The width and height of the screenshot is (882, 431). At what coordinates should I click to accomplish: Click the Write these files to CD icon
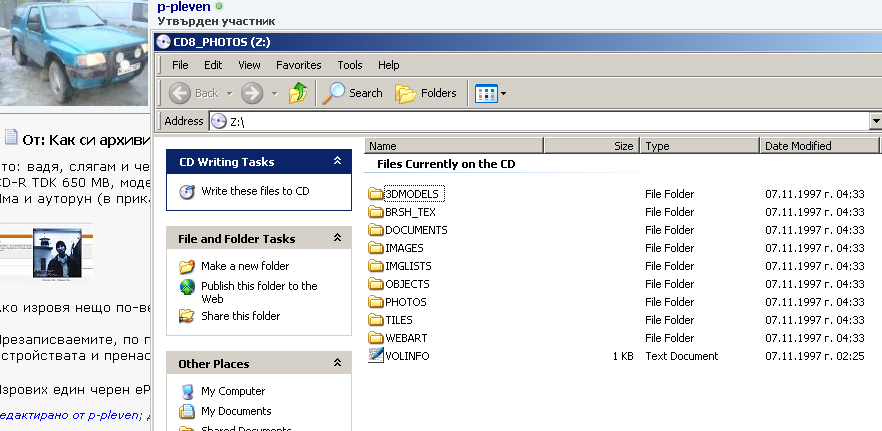(x=187, y=191)
